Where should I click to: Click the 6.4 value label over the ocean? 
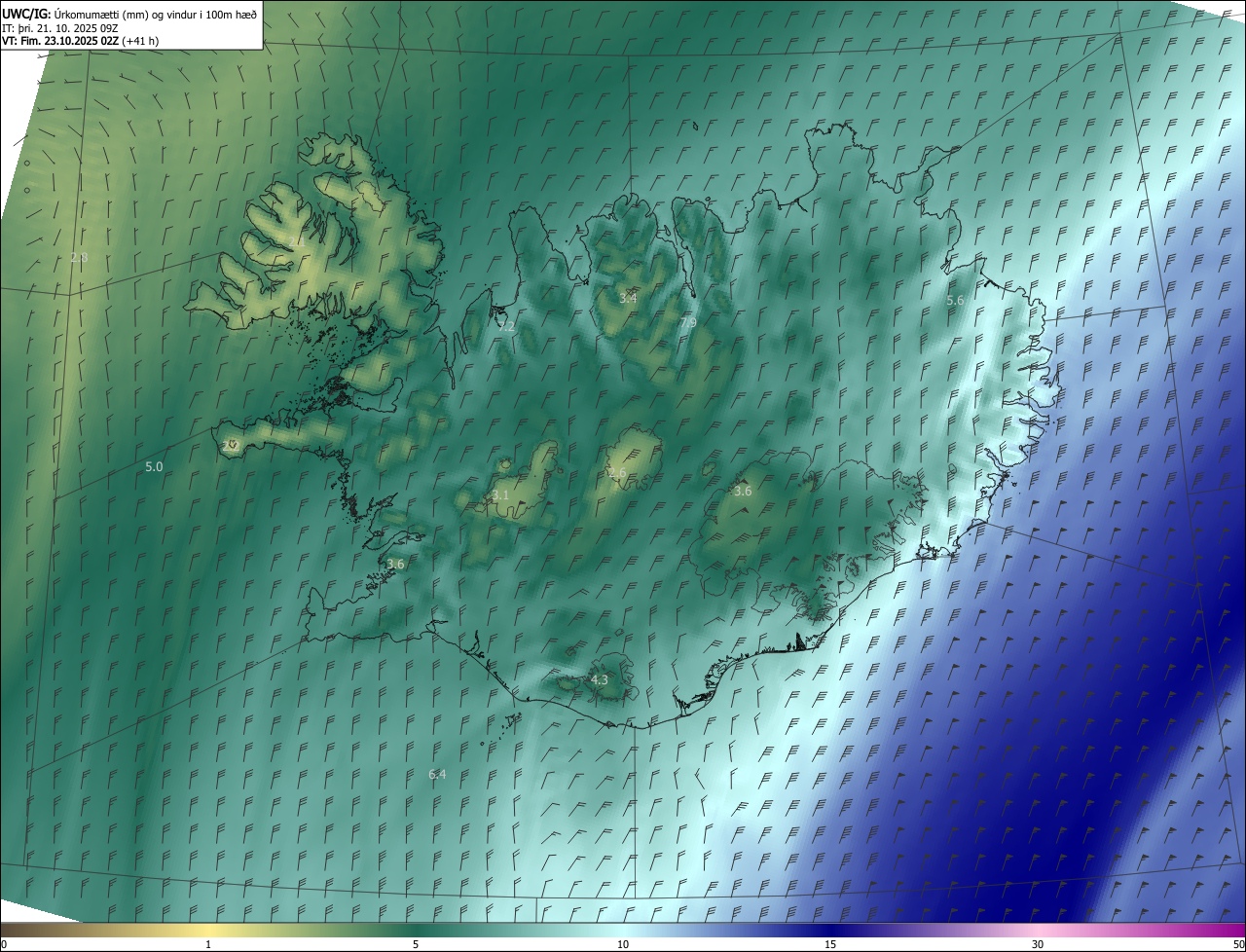click(x=437, y=775)
